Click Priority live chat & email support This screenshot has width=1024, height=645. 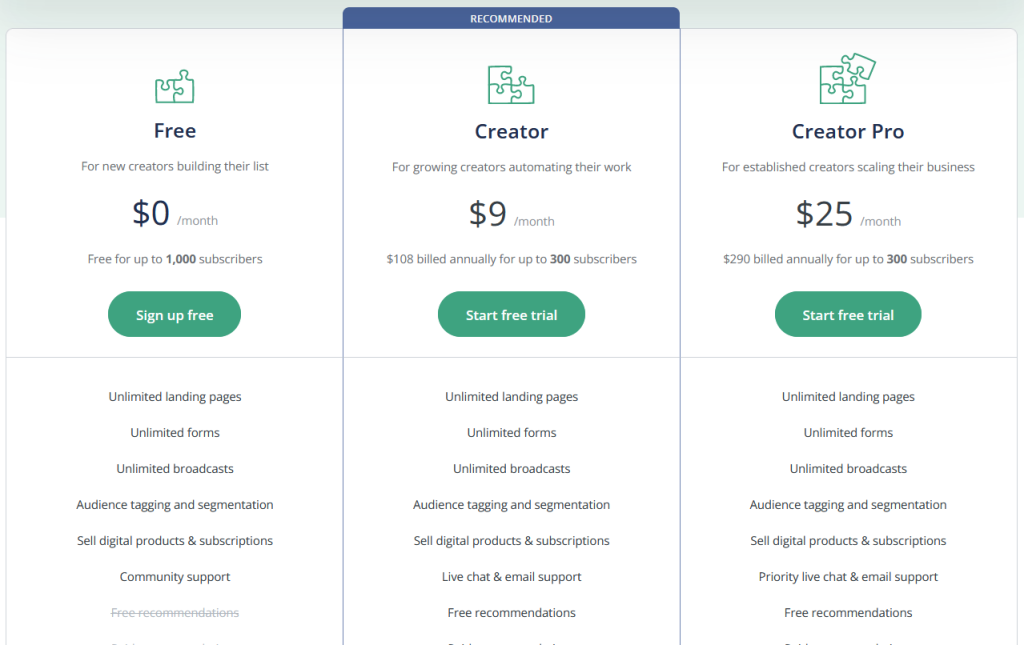click(848, 576)
